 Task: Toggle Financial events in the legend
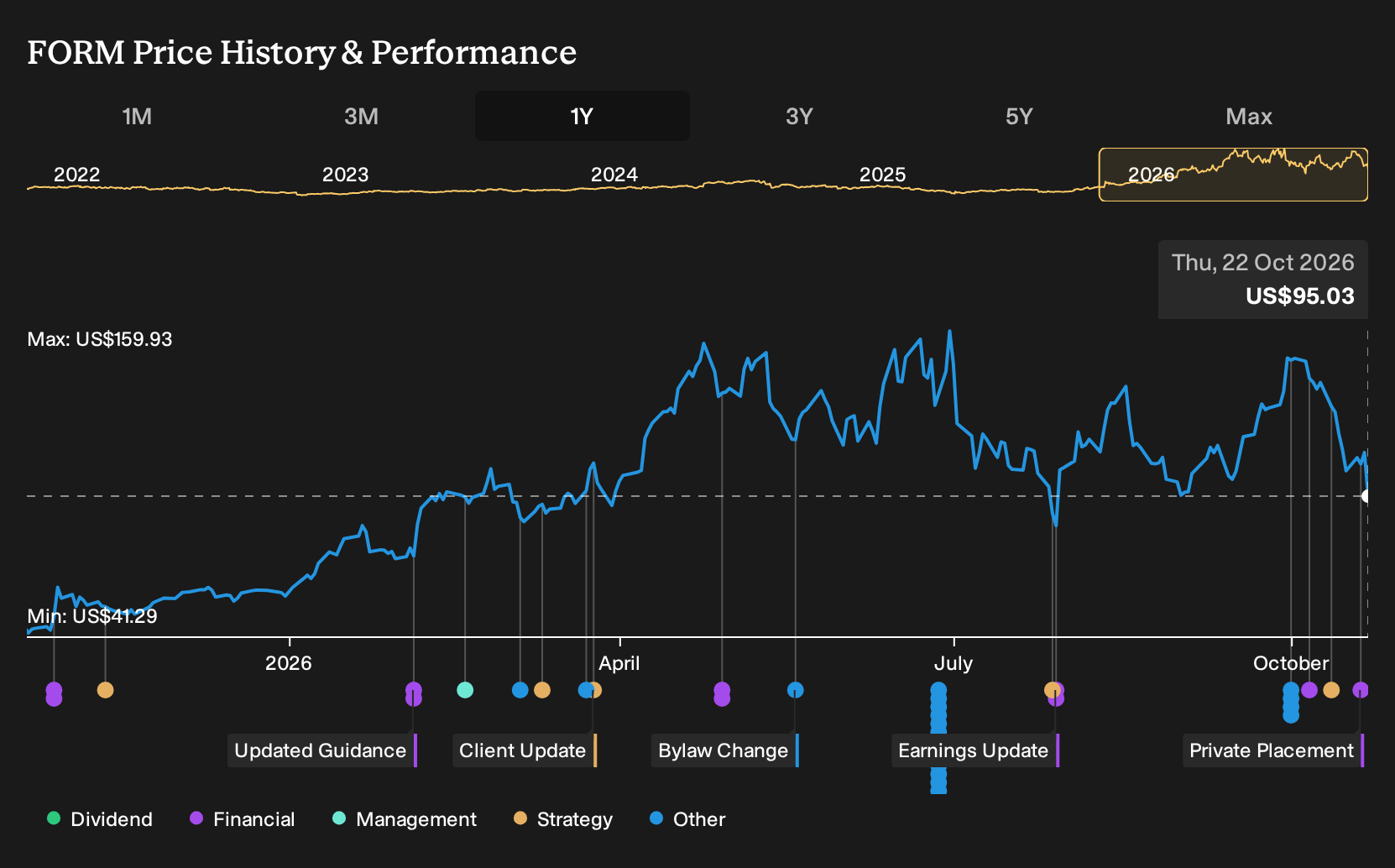pos(243,819)
